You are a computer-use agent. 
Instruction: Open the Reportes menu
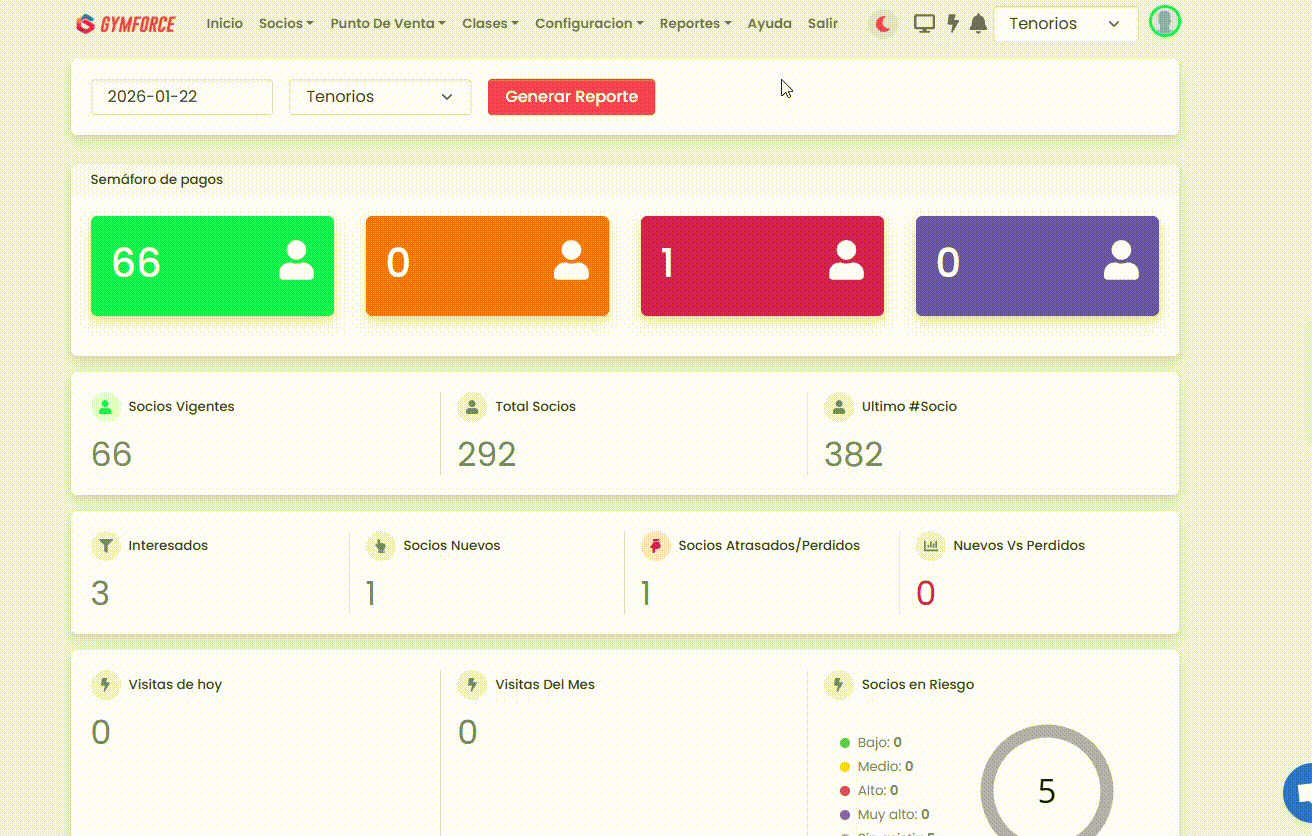pos(695,24)
